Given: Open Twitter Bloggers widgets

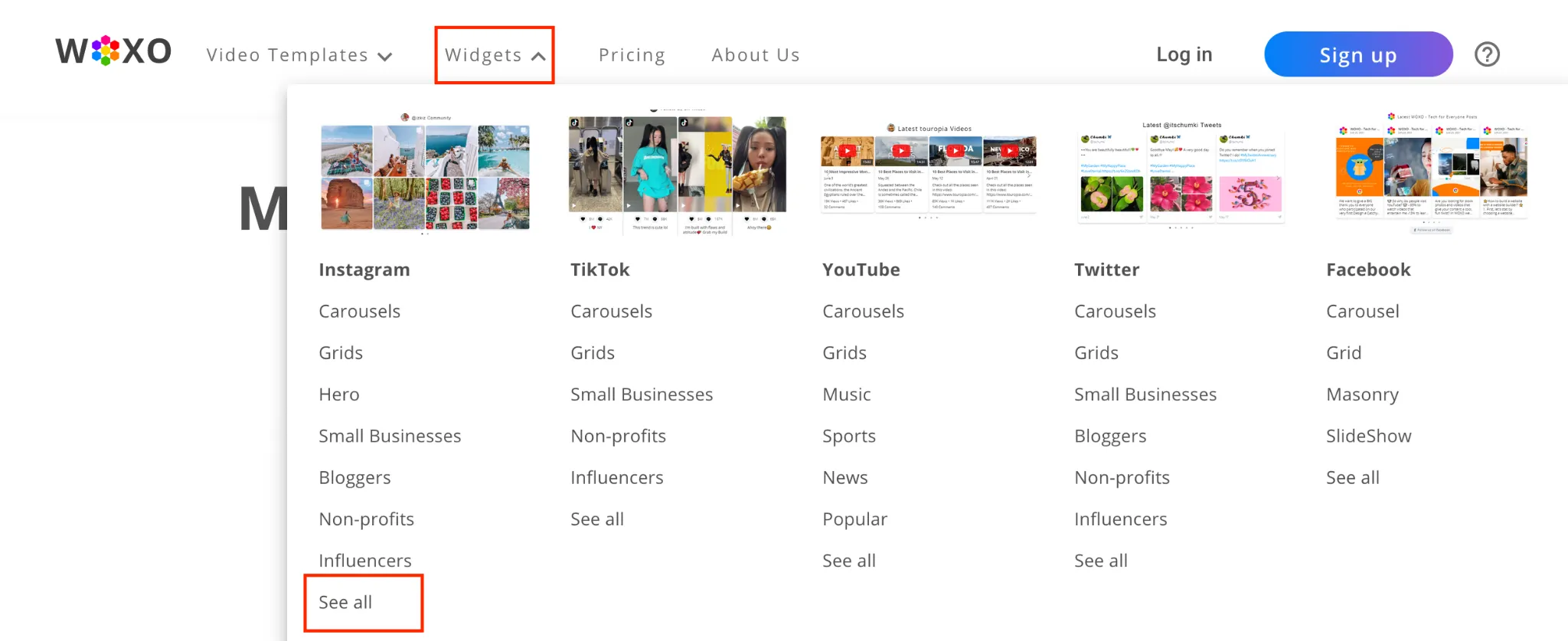Looking at the screenshot, I should 1110,437.
